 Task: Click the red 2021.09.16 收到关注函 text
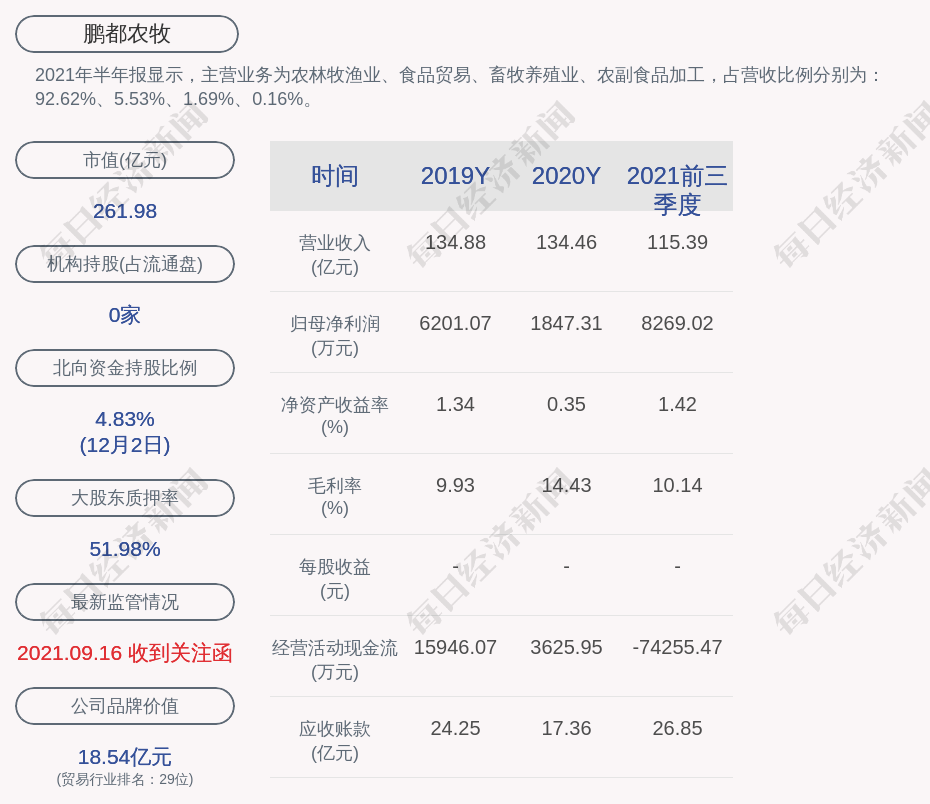(125, 653)
